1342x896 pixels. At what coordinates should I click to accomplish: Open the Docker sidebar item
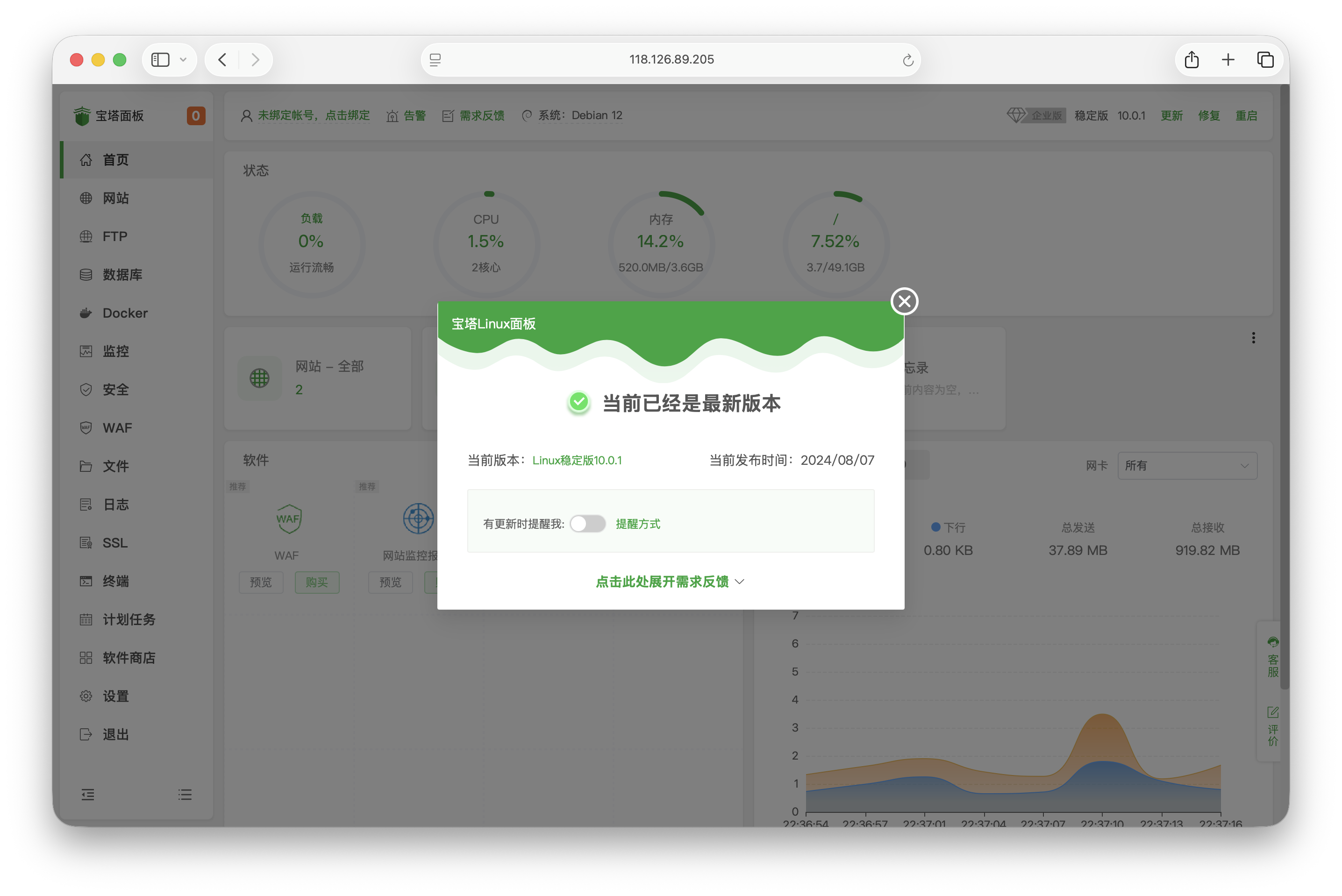pyautogui.click(x=125, y=313)
